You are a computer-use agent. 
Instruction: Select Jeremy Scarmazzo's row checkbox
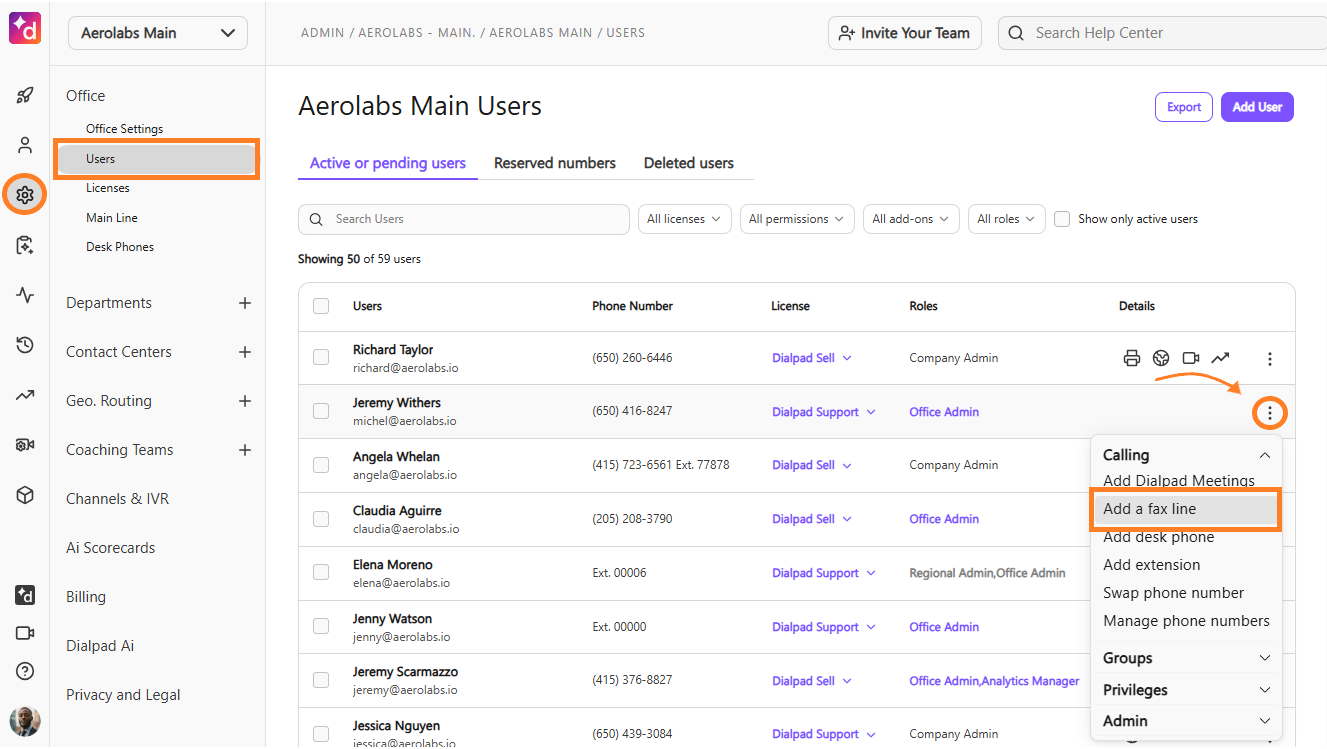(321, 680)
